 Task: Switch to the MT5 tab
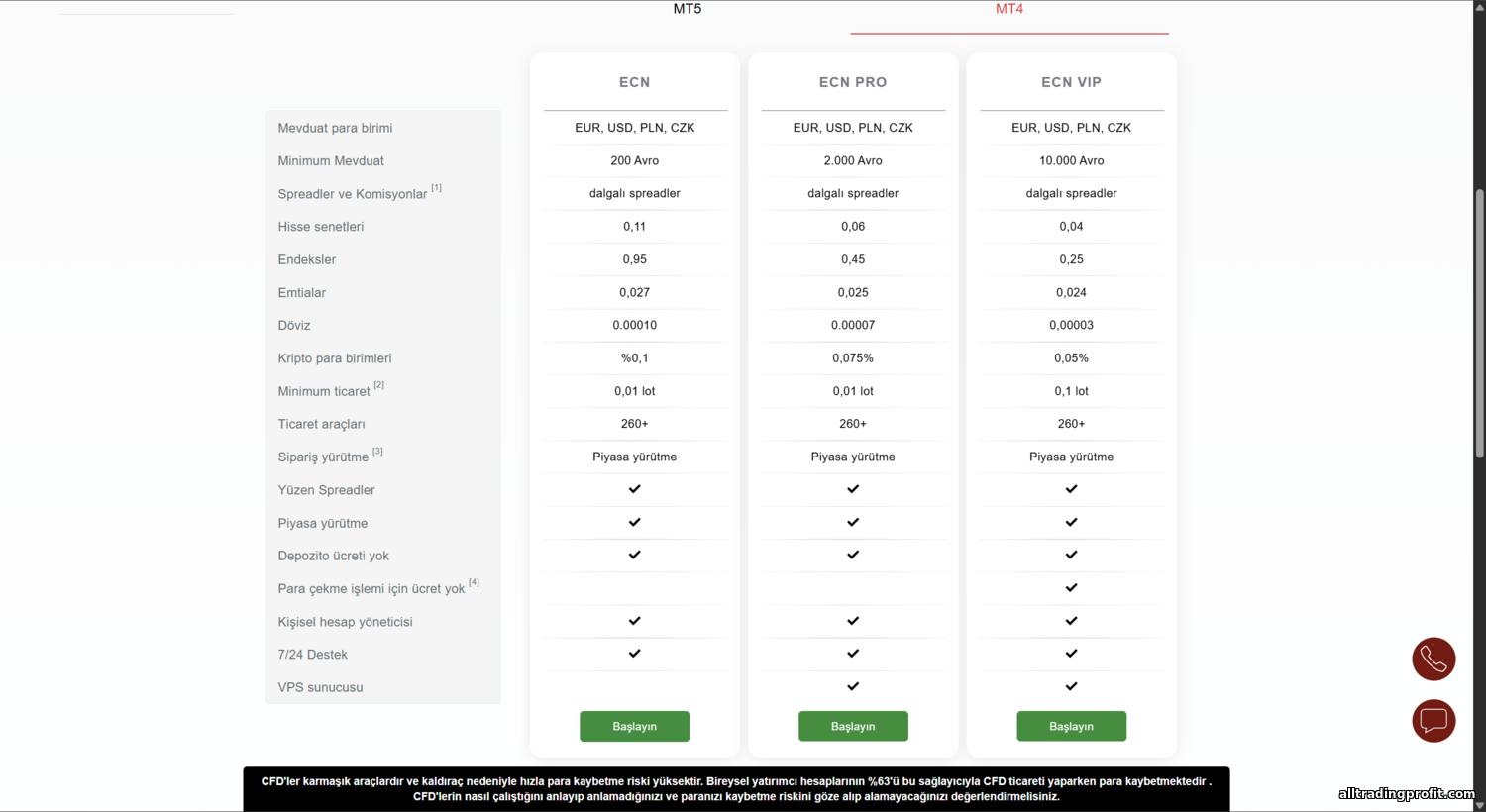click(688, 9)
